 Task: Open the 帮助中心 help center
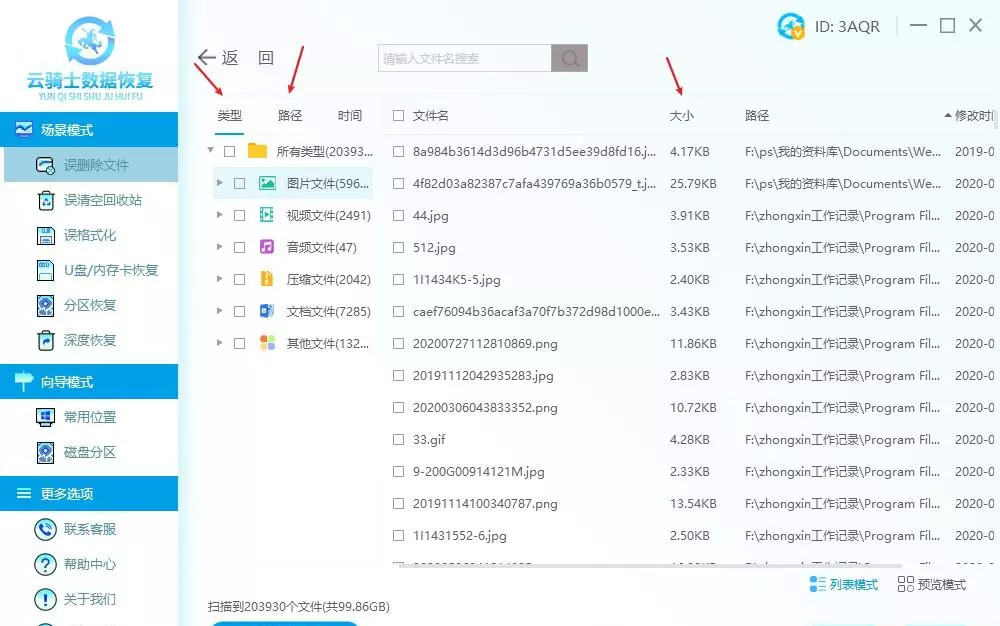45,564
